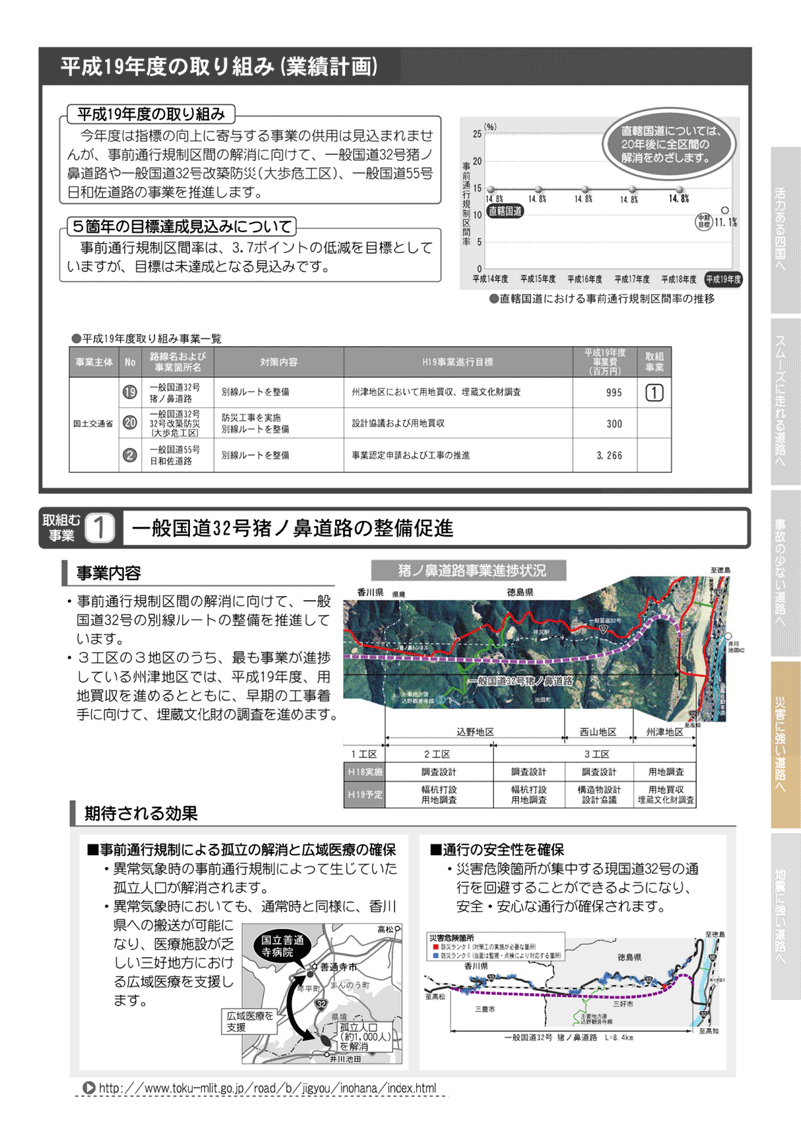
Task: Click the 直轄国道については callout bubble
Action: (671, 145)
